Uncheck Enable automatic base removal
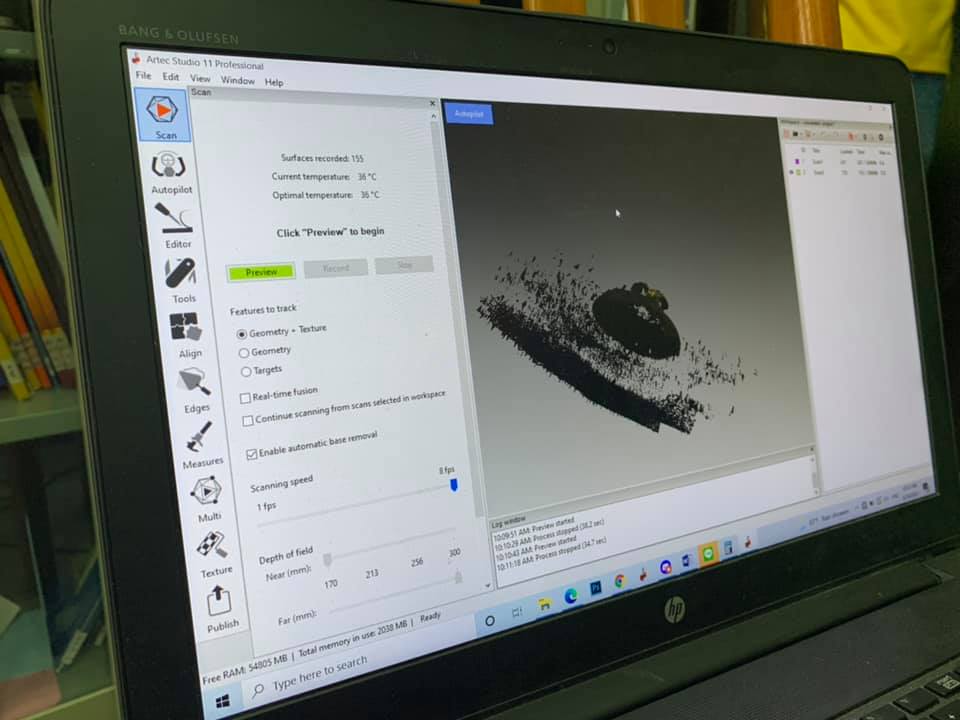Image resolution: width=960 pixels, height=720 pixels. 252,454
